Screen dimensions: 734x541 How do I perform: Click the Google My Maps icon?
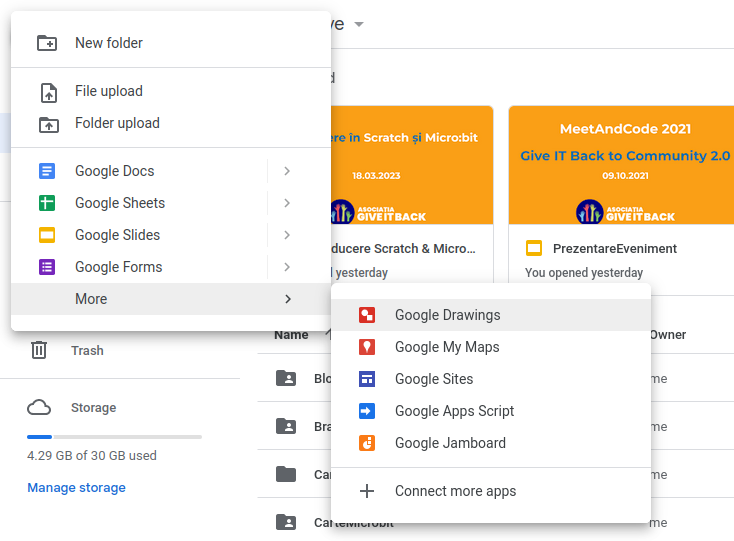click(x=367, y=347)
